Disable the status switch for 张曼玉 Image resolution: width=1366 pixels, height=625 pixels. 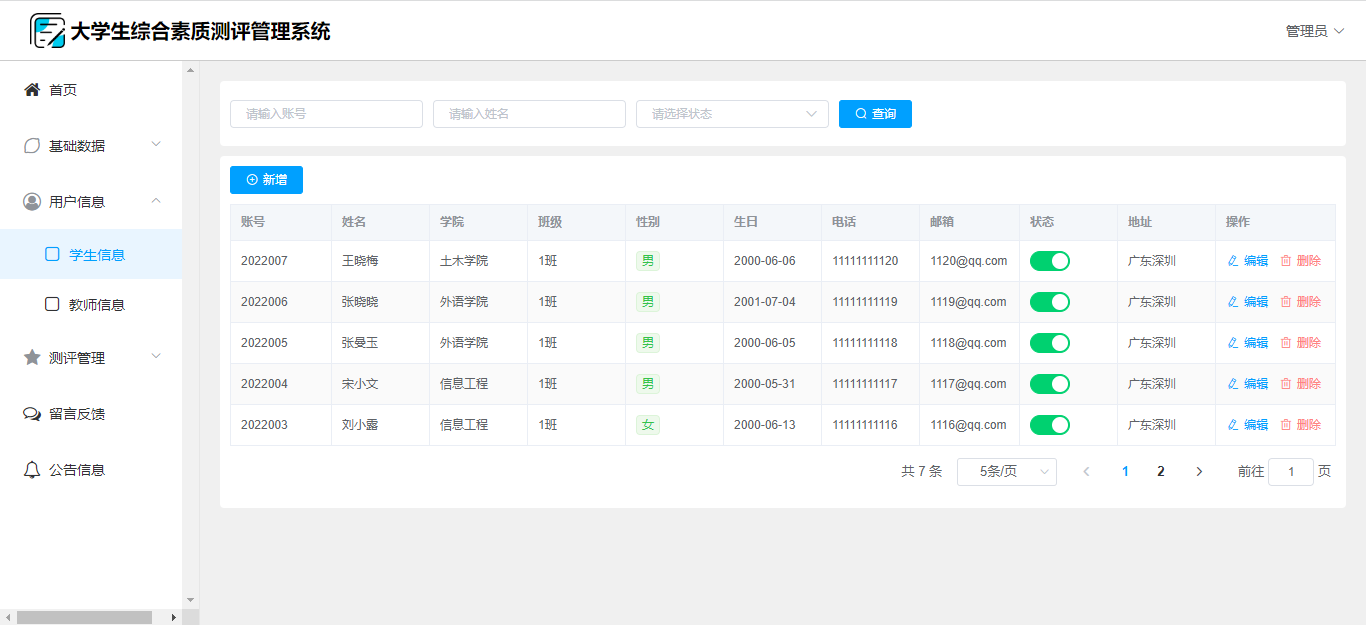(1049, 343)
